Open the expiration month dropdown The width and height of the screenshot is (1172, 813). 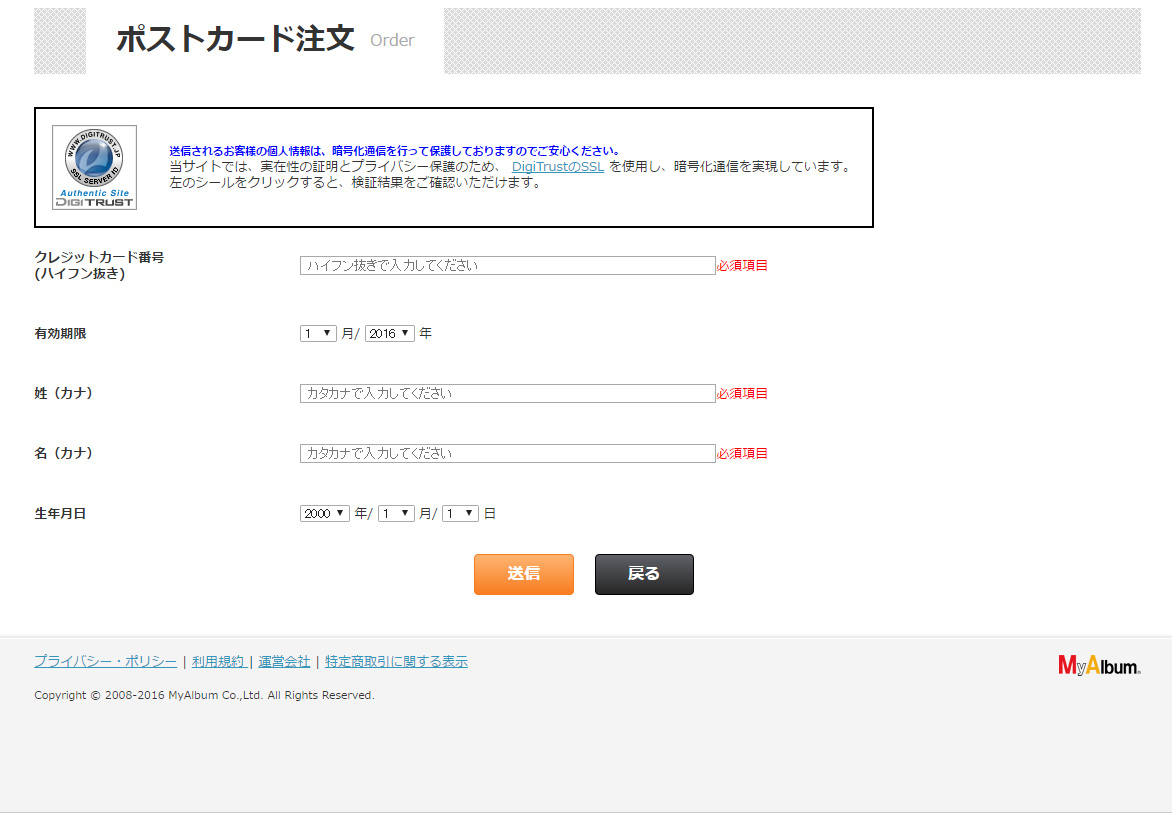pos(318,334)
